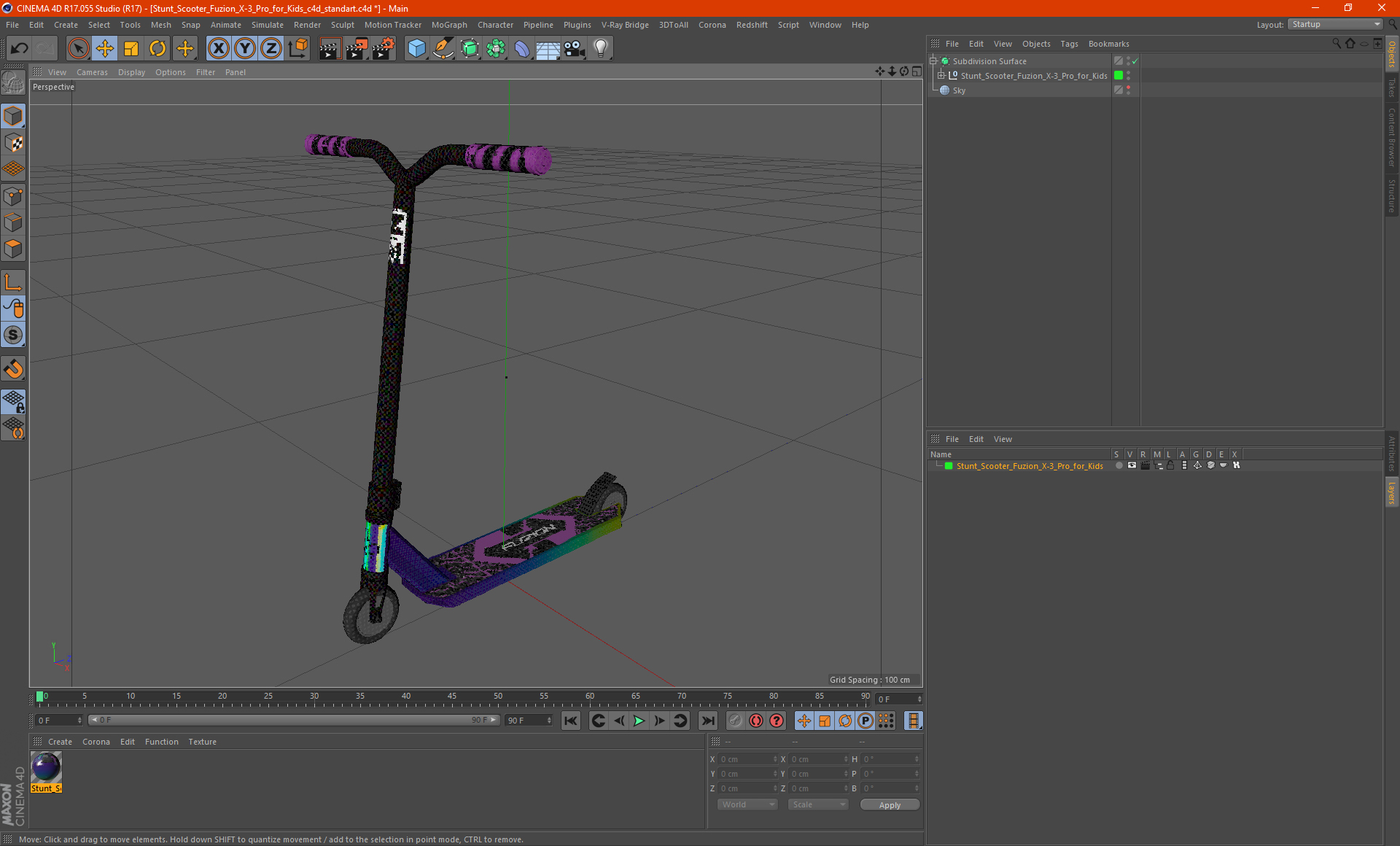Open viewport Display menu
The height and width of the screenshot is (846, 1400).
click(131, 72)
